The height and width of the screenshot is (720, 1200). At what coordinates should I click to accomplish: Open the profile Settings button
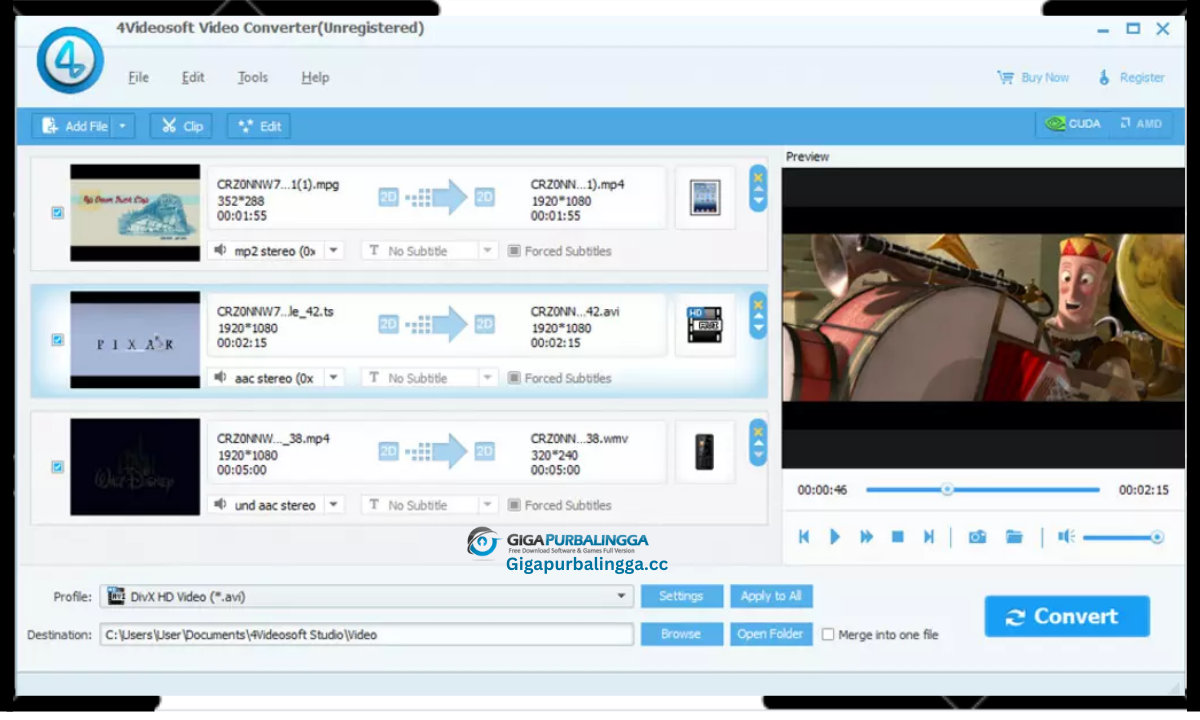click(681, 596)
